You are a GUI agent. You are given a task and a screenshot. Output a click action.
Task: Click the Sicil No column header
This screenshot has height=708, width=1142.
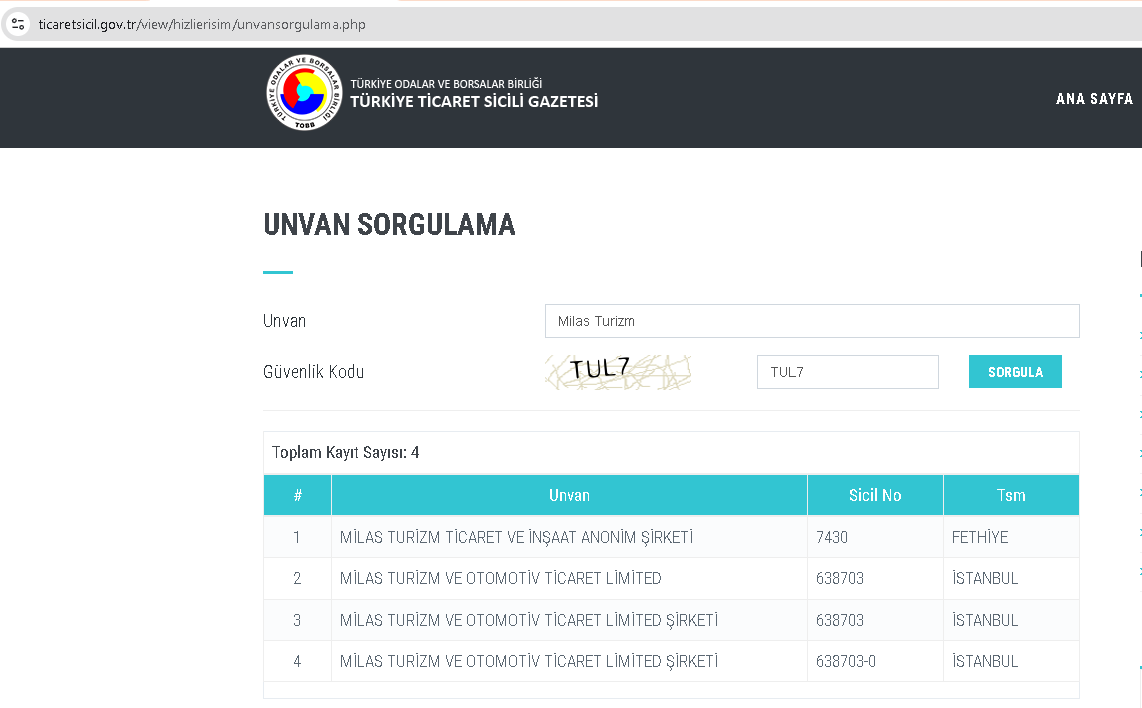[875, 495]
